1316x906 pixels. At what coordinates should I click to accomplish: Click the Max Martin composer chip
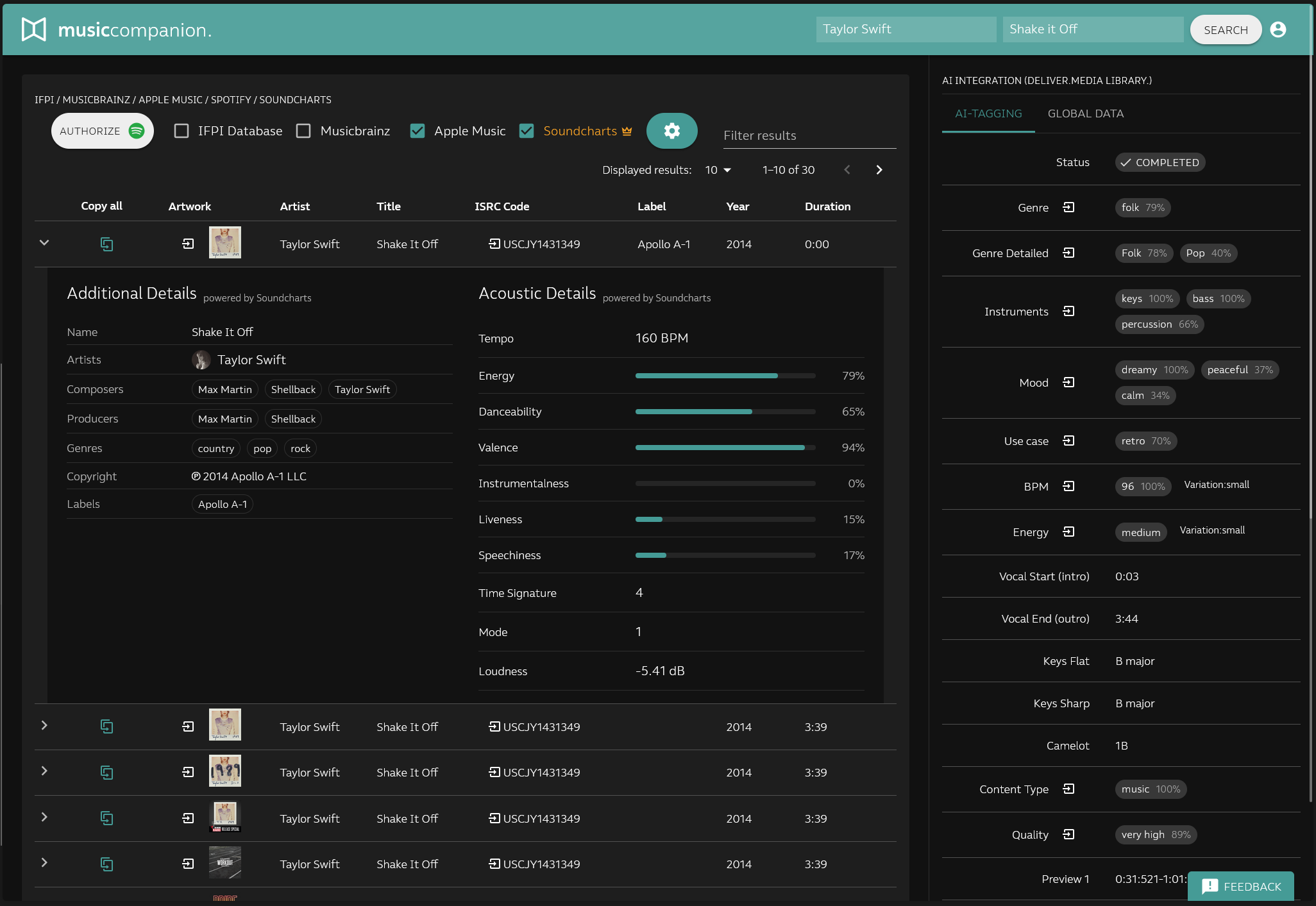click(x=224, y=389)
